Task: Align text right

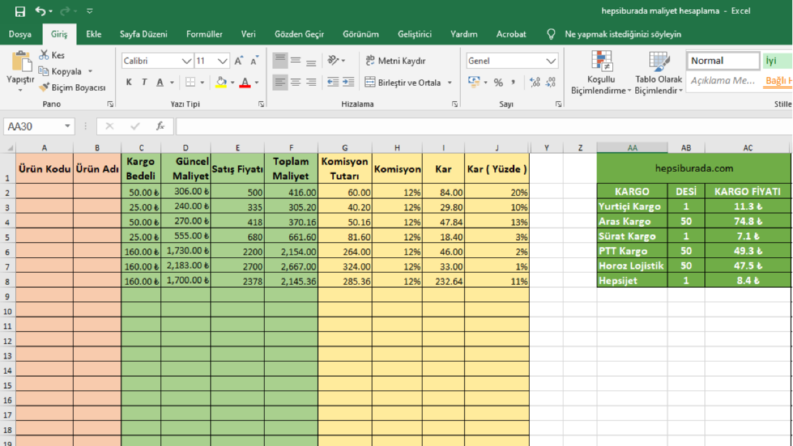Action: [311, 82]
